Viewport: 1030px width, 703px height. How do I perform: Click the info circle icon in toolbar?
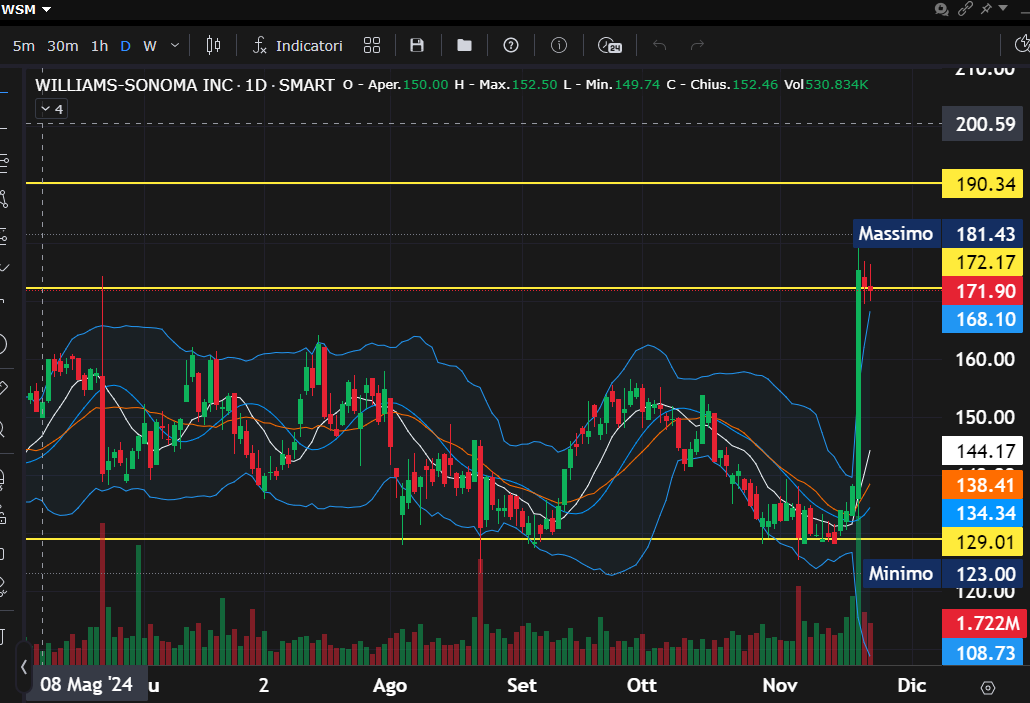[x=559, y=45]
